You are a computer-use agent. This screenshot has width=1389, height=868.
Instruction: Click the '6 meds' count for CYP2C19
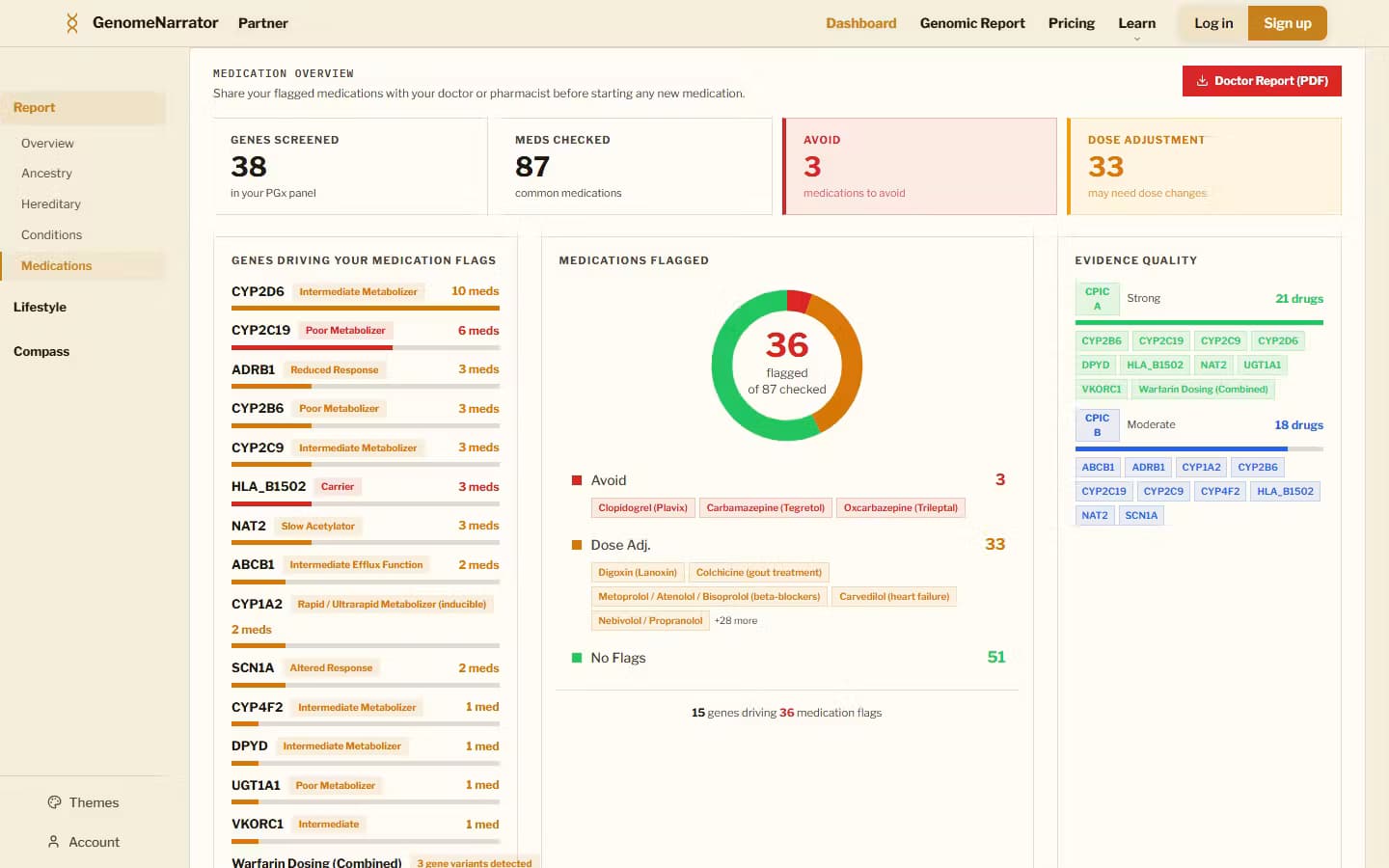click(x=478, y=331)
